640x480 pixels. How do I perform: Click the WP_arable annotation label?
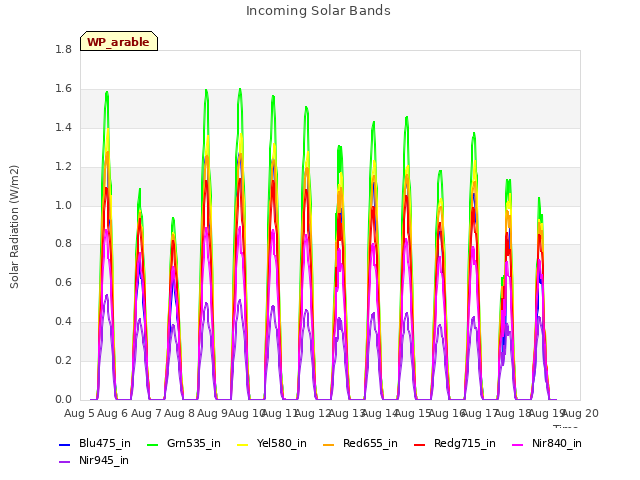119,41
